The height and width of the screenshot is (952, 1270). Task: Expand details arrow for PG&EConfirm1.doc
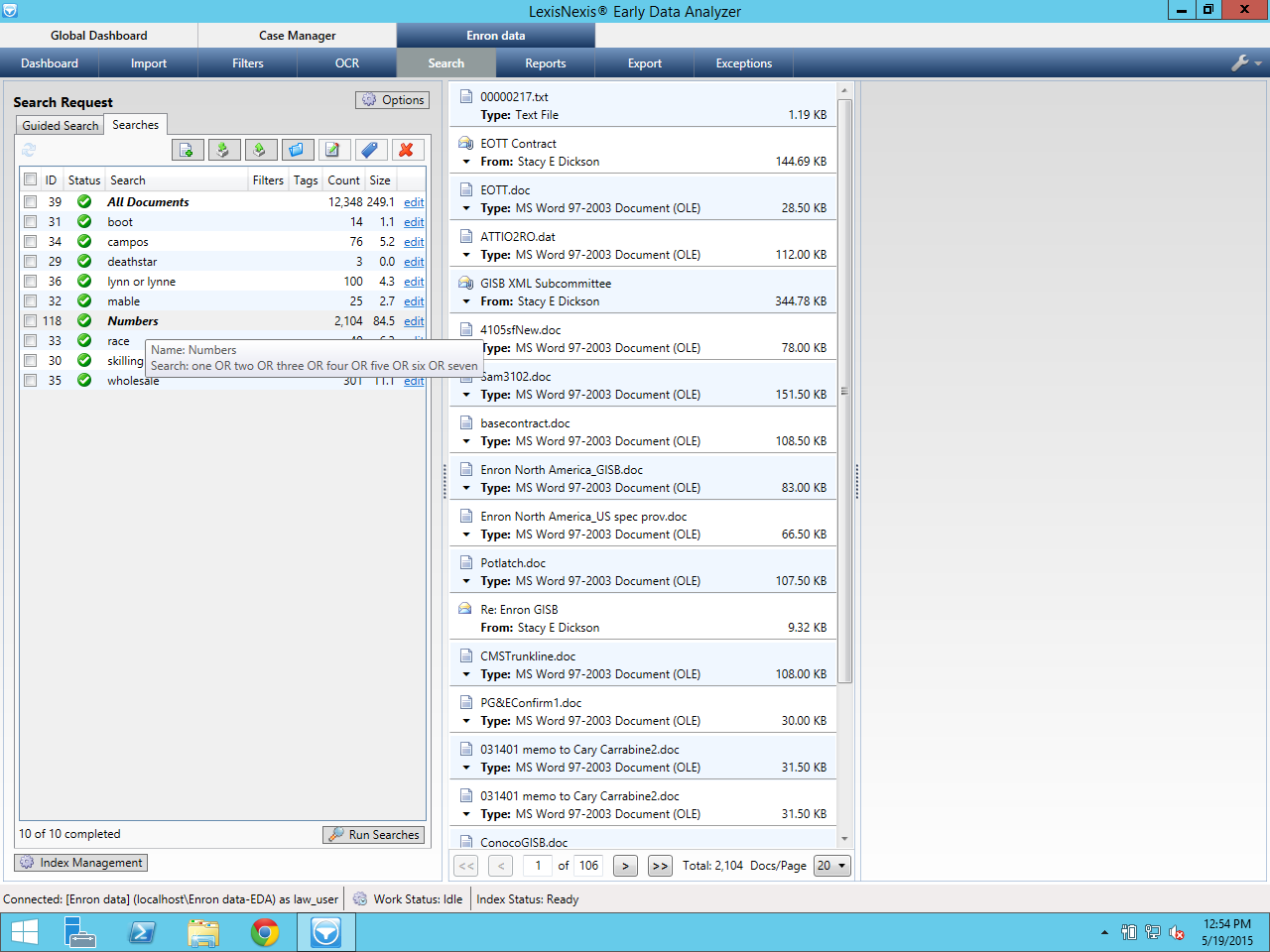coord(466,721)
